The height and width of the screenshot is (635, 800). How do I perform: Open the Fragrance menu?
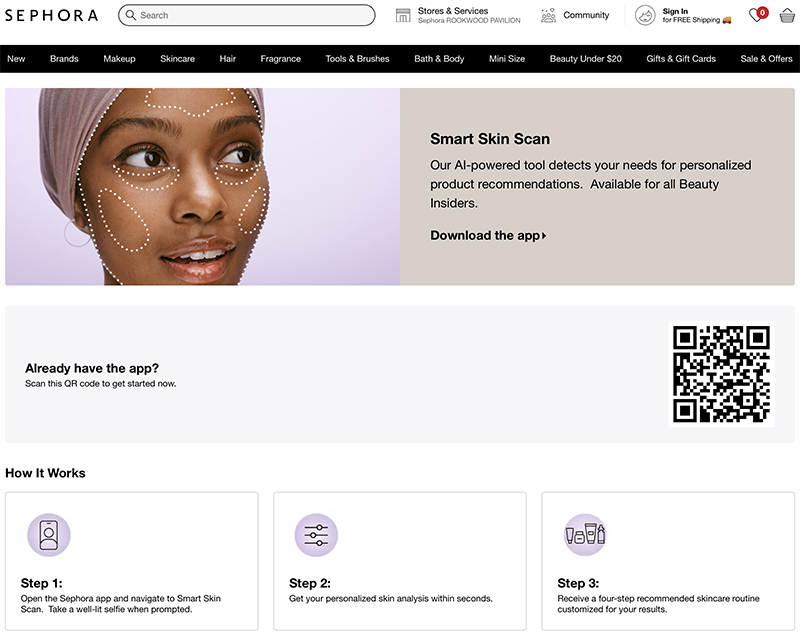point(281,59)
